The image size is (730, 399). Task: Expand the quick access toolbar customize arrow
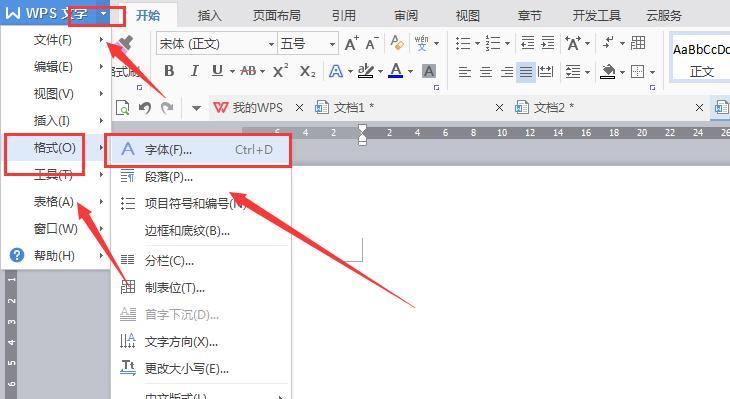pos(196,108)
